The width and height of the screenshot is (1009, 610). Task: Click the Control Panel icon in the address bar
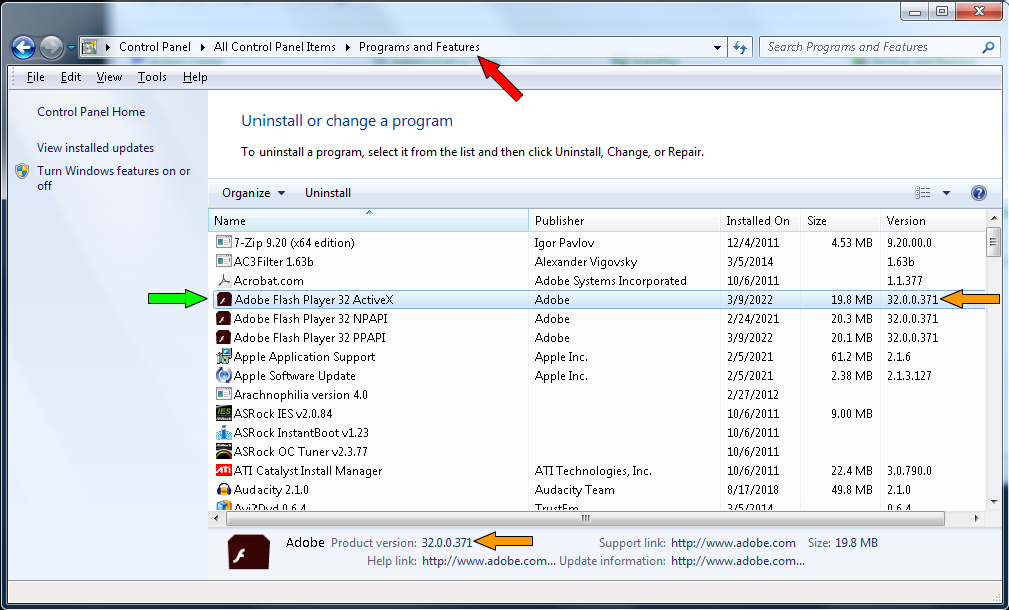[89, 47]
